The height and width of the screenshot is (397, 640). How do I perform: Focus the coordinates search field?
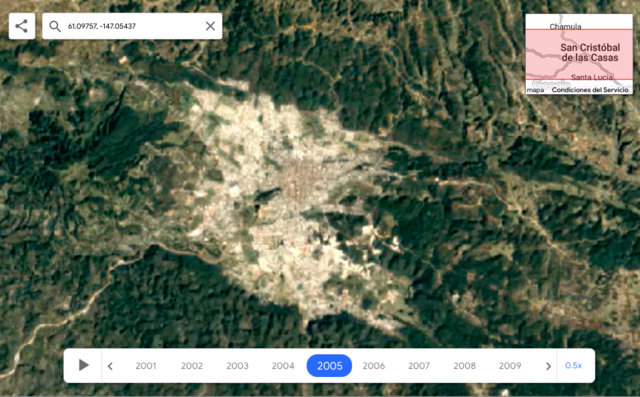(132, 26)
